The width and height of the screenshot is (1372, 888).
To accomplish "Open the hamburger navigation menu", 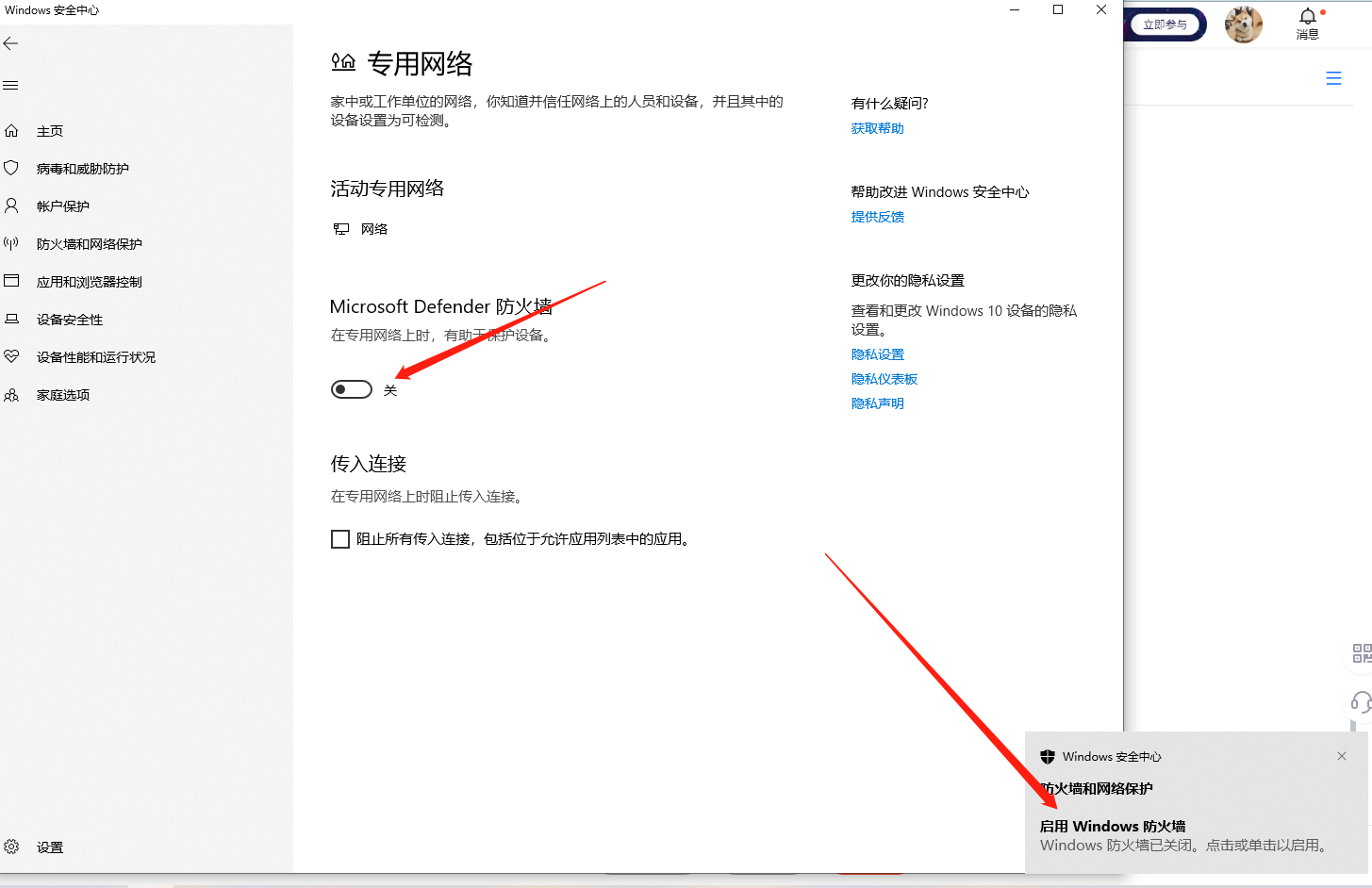I will [x=11, y=86].
